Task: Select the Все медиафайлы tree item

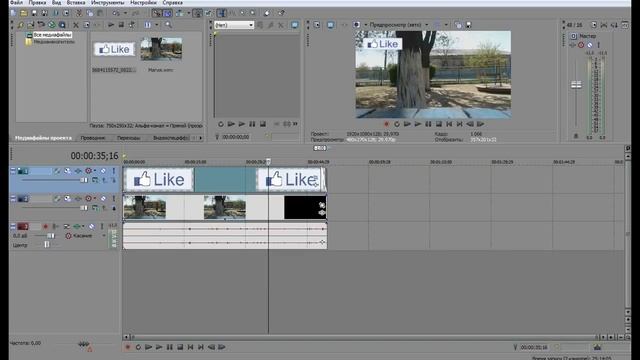Action: (52, 35)
